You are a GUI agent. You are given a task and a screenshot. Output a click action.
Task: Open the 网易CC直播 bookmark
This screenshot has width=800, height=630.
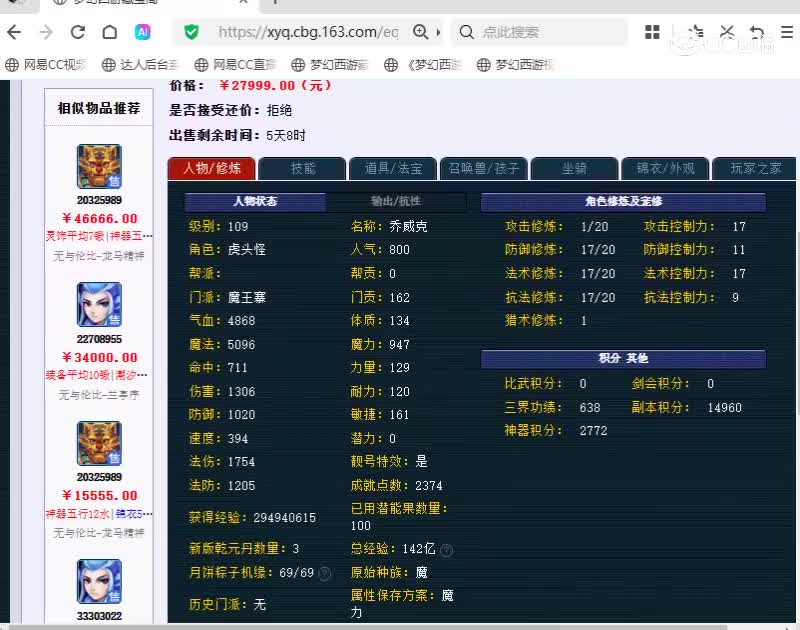pyautogui.click(x=235, y=65)
